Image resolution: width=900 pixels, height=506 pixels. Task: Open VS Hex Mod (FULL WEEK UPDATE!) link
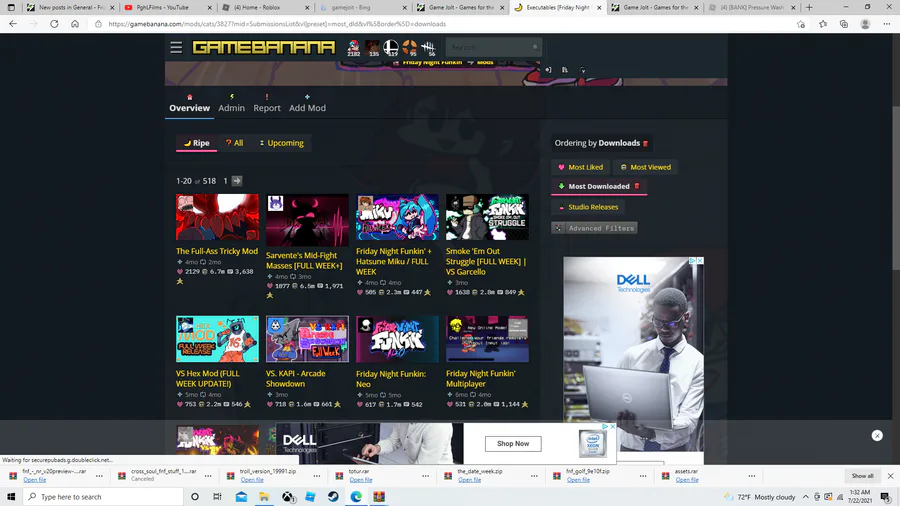click(x=208, y=379)
